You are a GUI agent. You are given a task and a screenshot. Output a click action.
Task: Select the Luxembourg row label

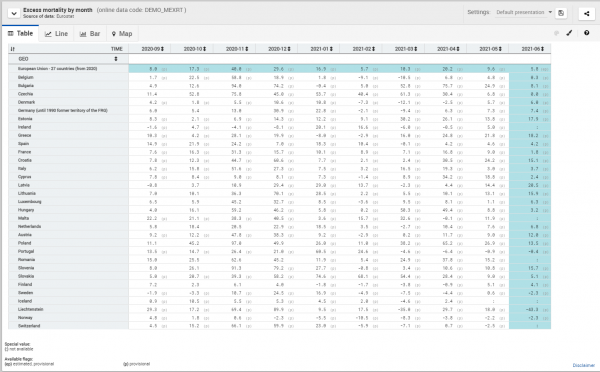click(29, 202)
